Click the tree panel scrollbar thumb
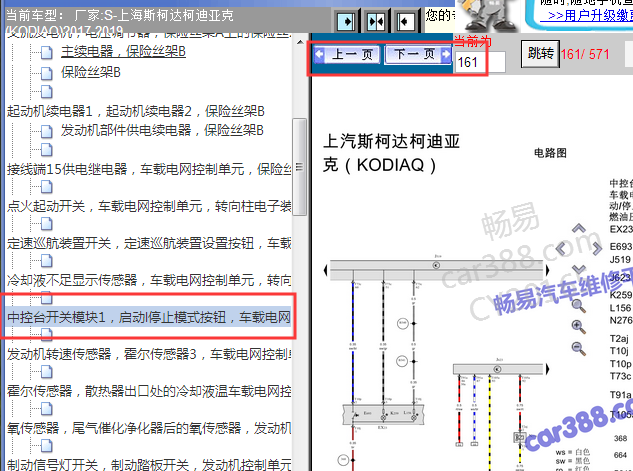This screenshot has height=471, width=633. click(299, 167)
